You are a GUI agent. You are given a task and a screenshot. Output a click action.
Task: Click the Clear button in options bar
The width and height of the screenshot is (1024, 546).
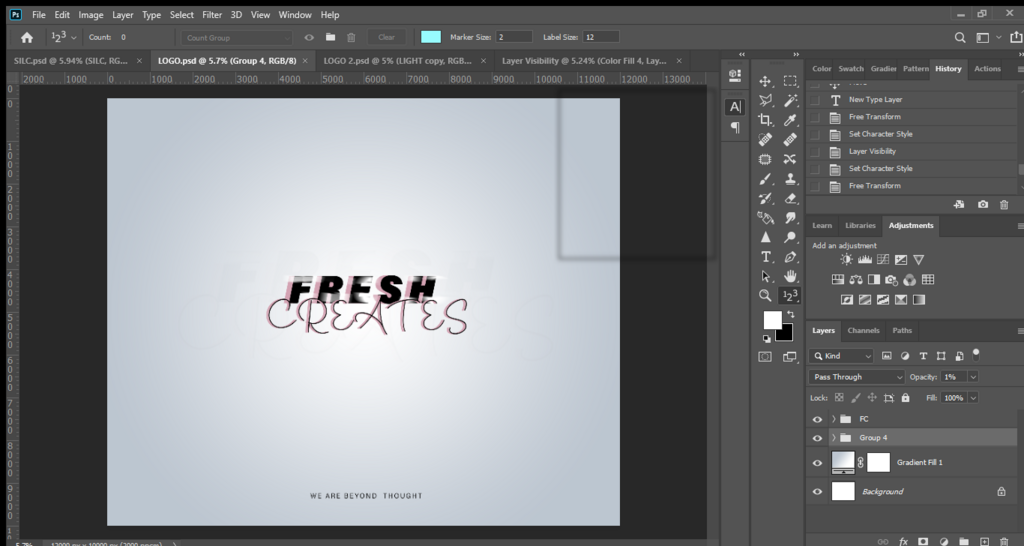coord(387,37)
